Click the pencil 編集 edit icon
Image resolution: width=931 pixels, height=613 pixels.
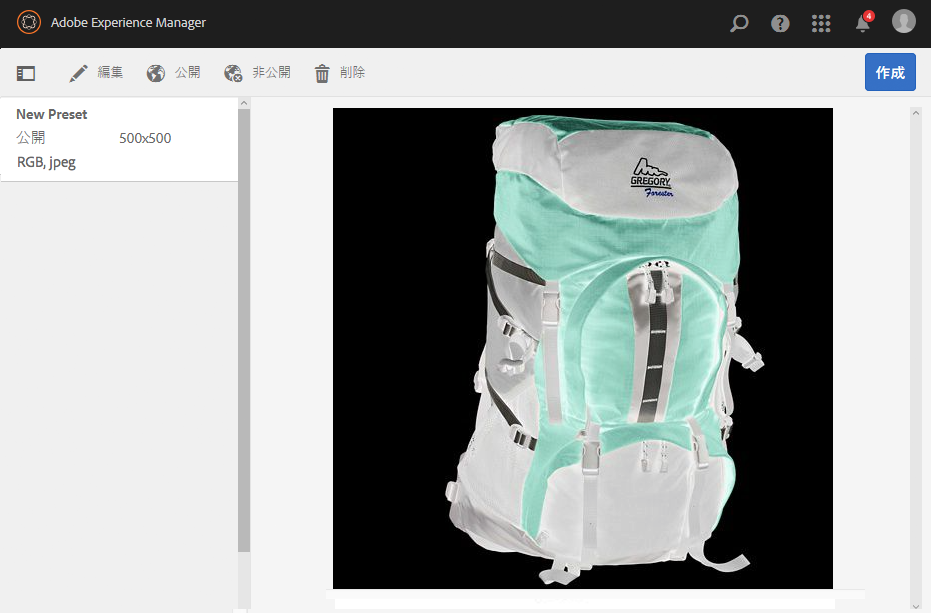point(78,73)
